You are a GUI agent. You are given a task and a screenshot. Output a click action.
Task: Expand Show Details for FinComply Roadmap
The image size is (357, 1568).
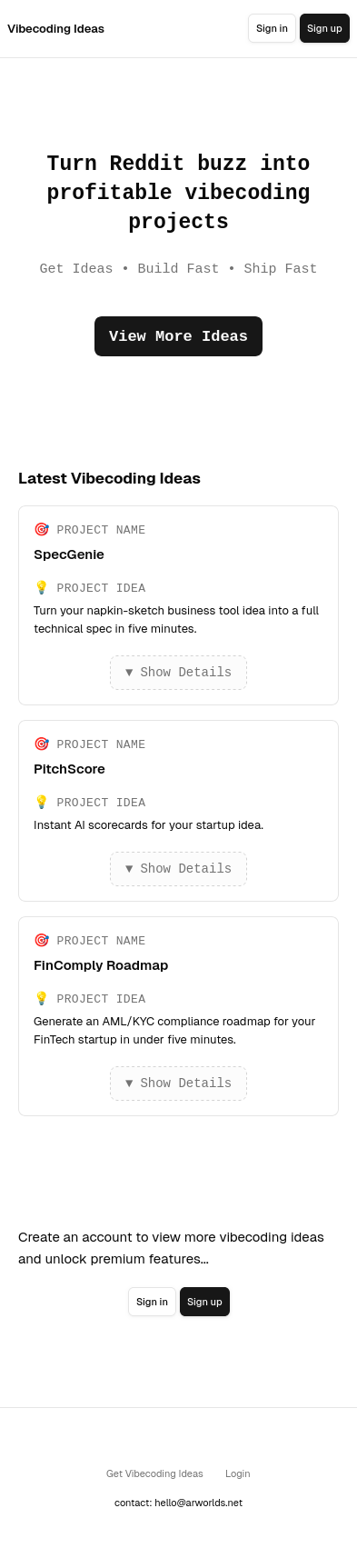pyautogui.click(x=178, y=1084)
